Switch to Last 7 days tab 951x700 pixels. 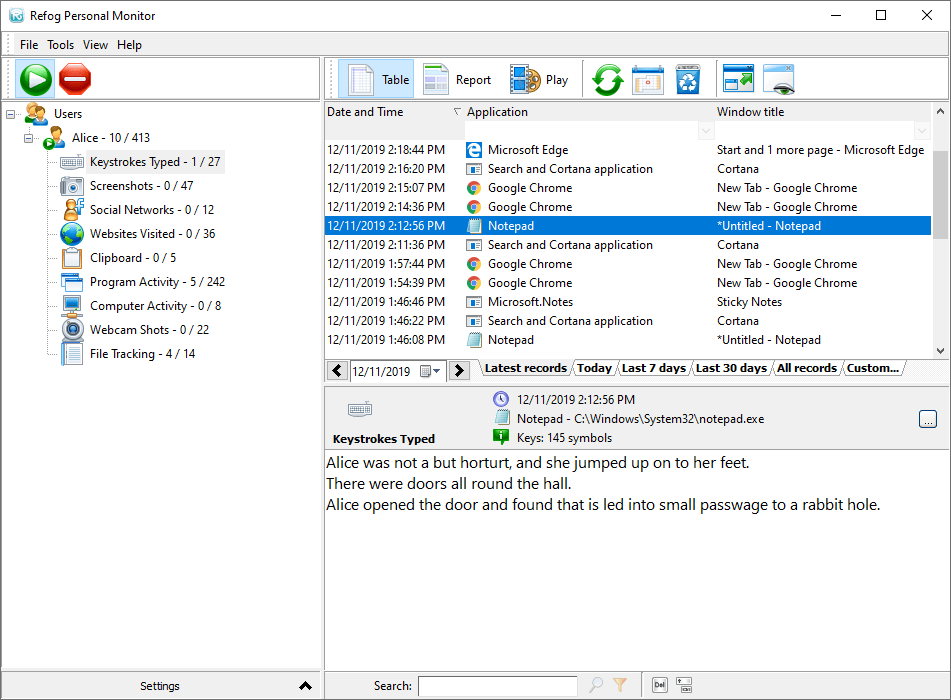tap(654, 368)
